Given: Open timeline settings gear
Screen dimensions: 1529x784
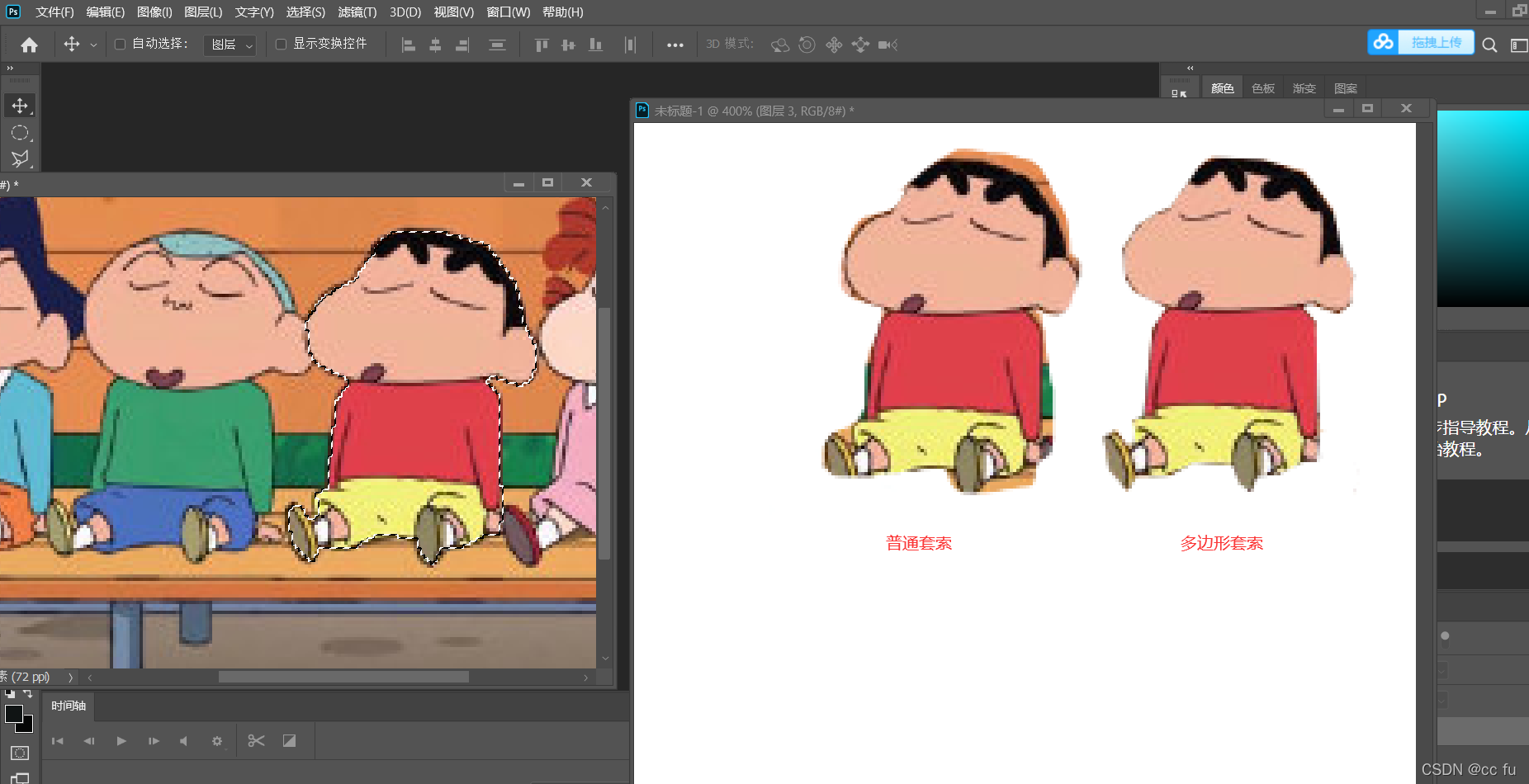Looking at the screenshot, I should point(217,741).
